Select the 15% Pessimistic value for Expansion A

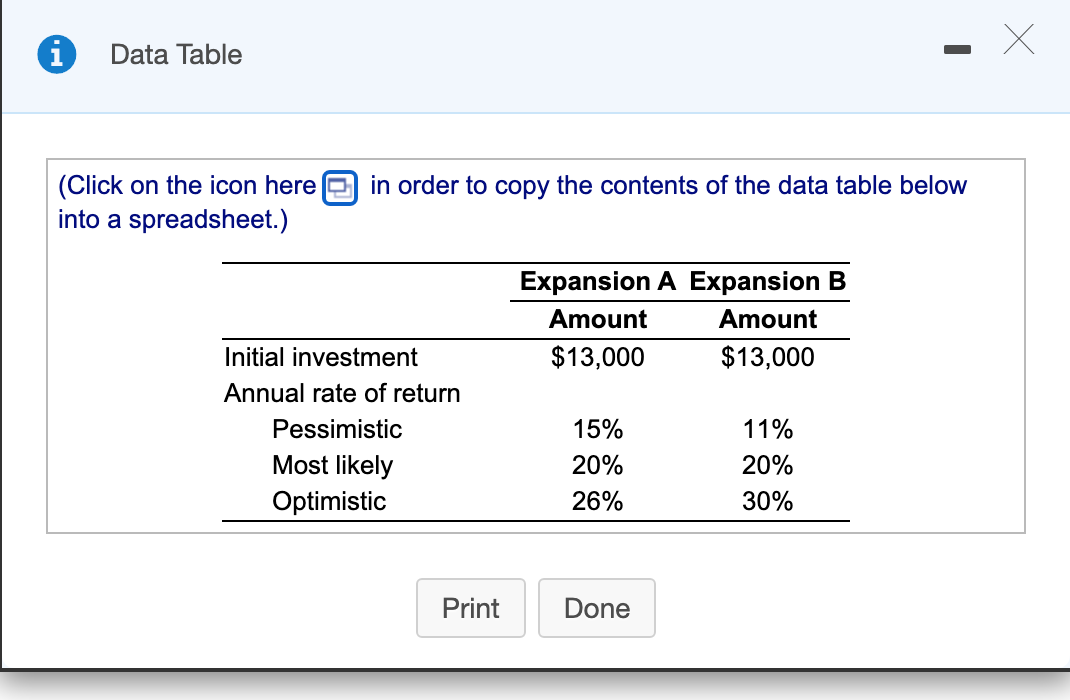(x=597, y=429)
